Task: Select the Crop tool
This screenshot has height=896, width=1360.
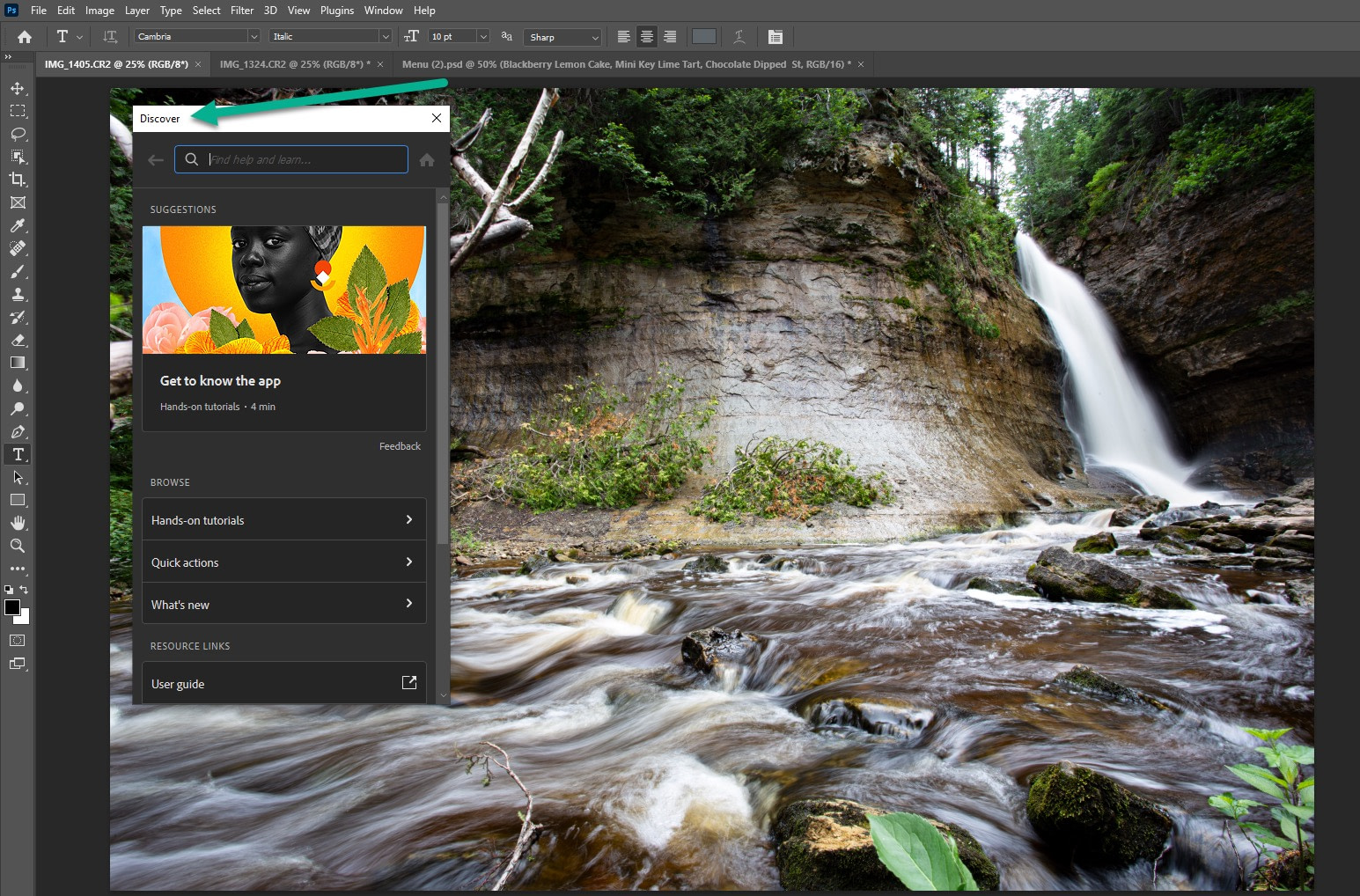Action: click(18, 180)
